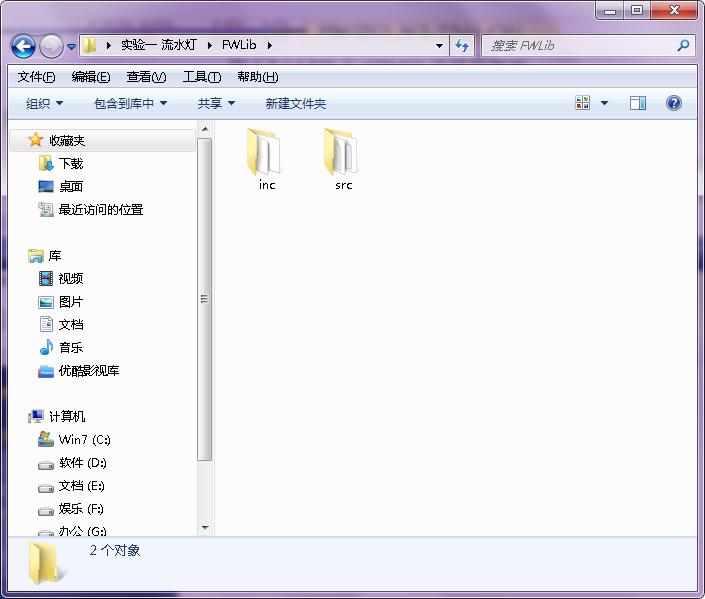Open the 共享 dropdown

coord(217,104)
